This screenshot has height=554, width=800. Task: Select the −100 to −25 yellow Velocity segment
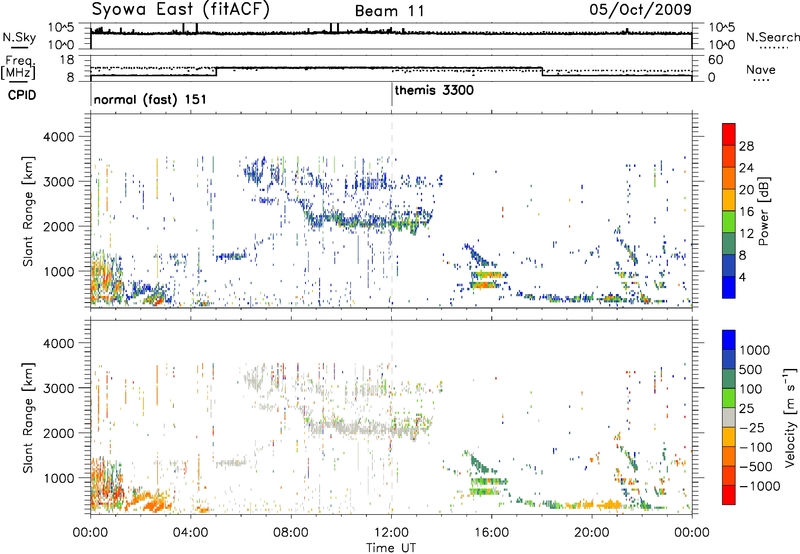pyautogui.click(x=729, y=437)
